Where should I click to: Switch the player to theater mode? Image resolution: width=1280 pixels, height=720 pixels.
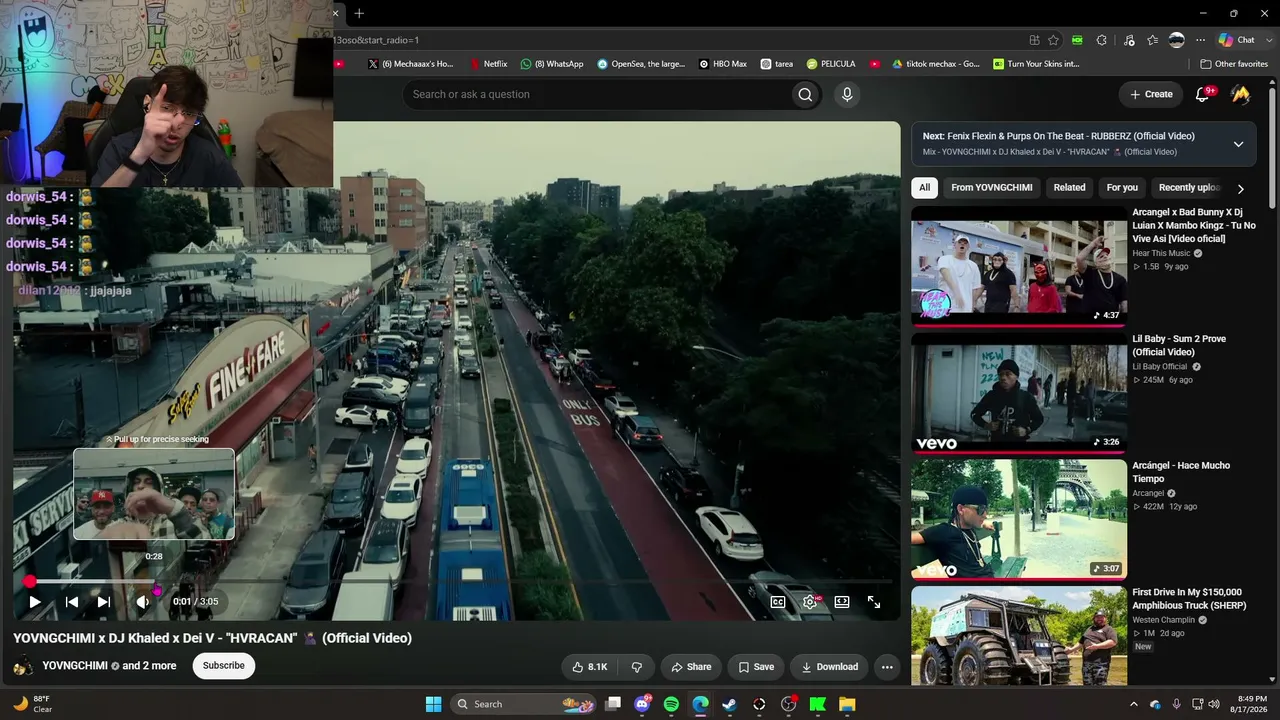coord(842,602)
